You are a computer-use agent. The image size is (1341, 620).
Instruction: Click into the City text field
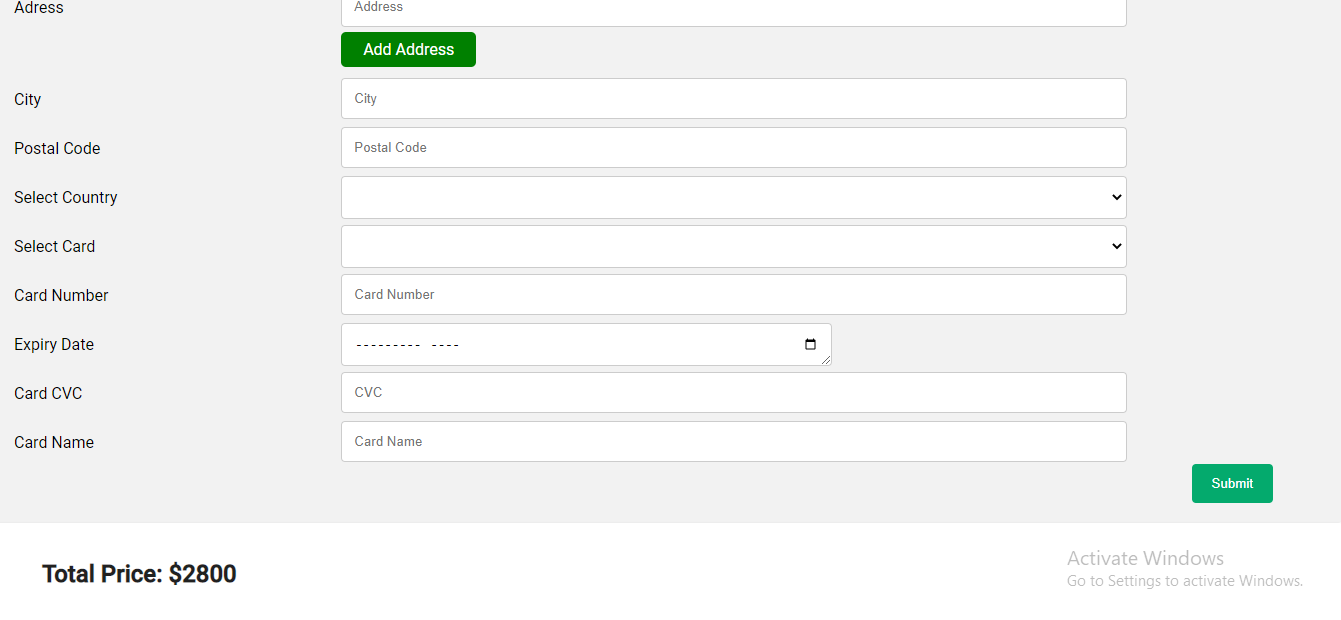pyautogui.click(x=734, y=98)
